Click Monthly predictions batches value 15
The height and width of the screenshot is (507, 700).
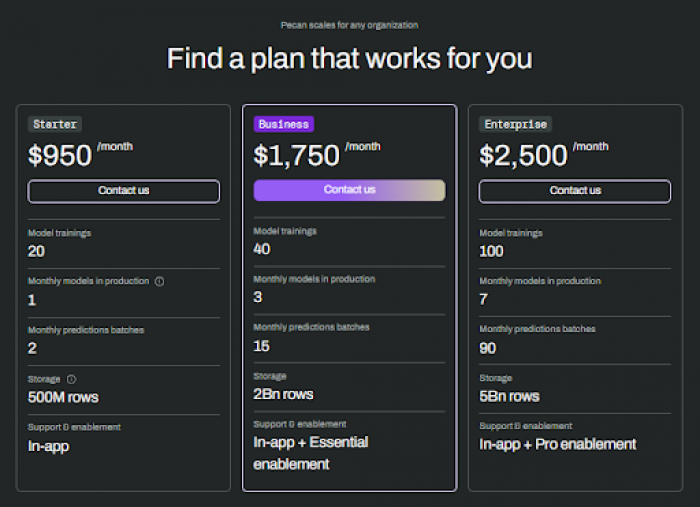pyautogui.click(x=261, y=346)
